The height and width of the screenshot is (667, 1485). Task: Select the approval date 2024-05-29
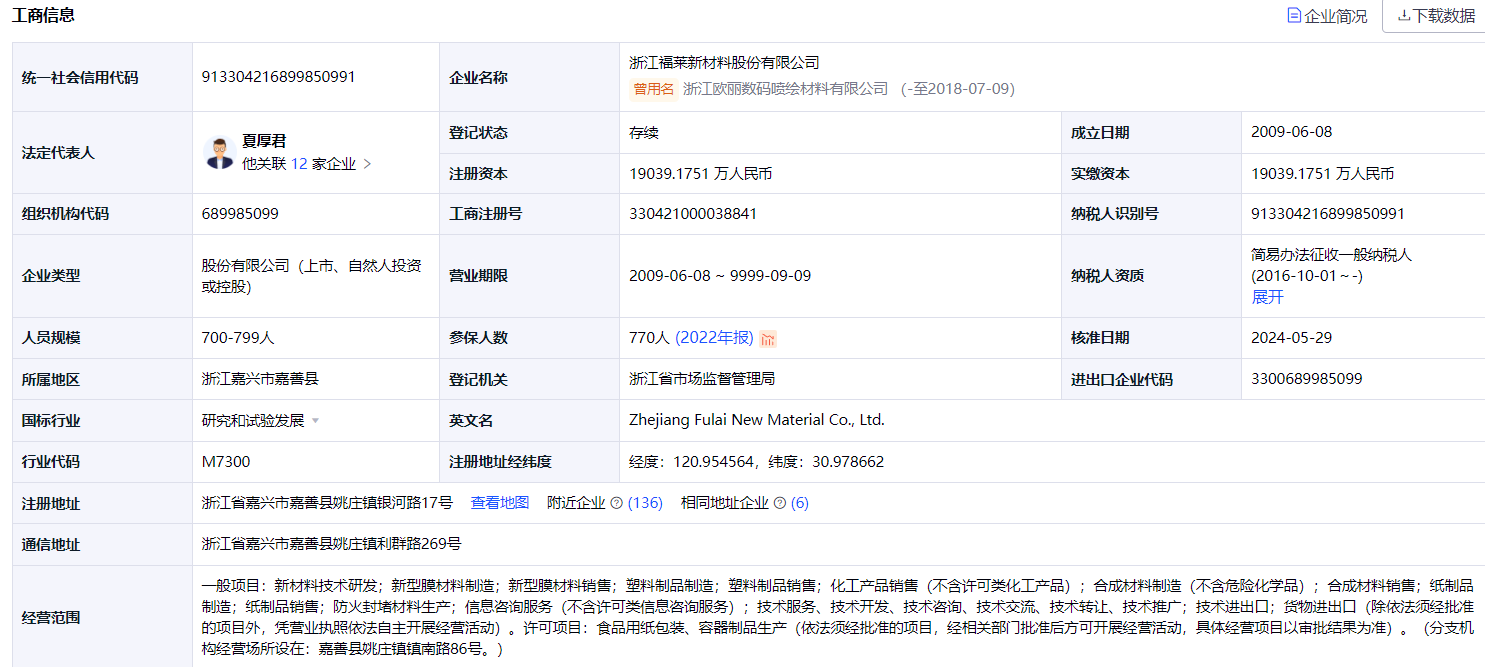tap(1291, 338)
